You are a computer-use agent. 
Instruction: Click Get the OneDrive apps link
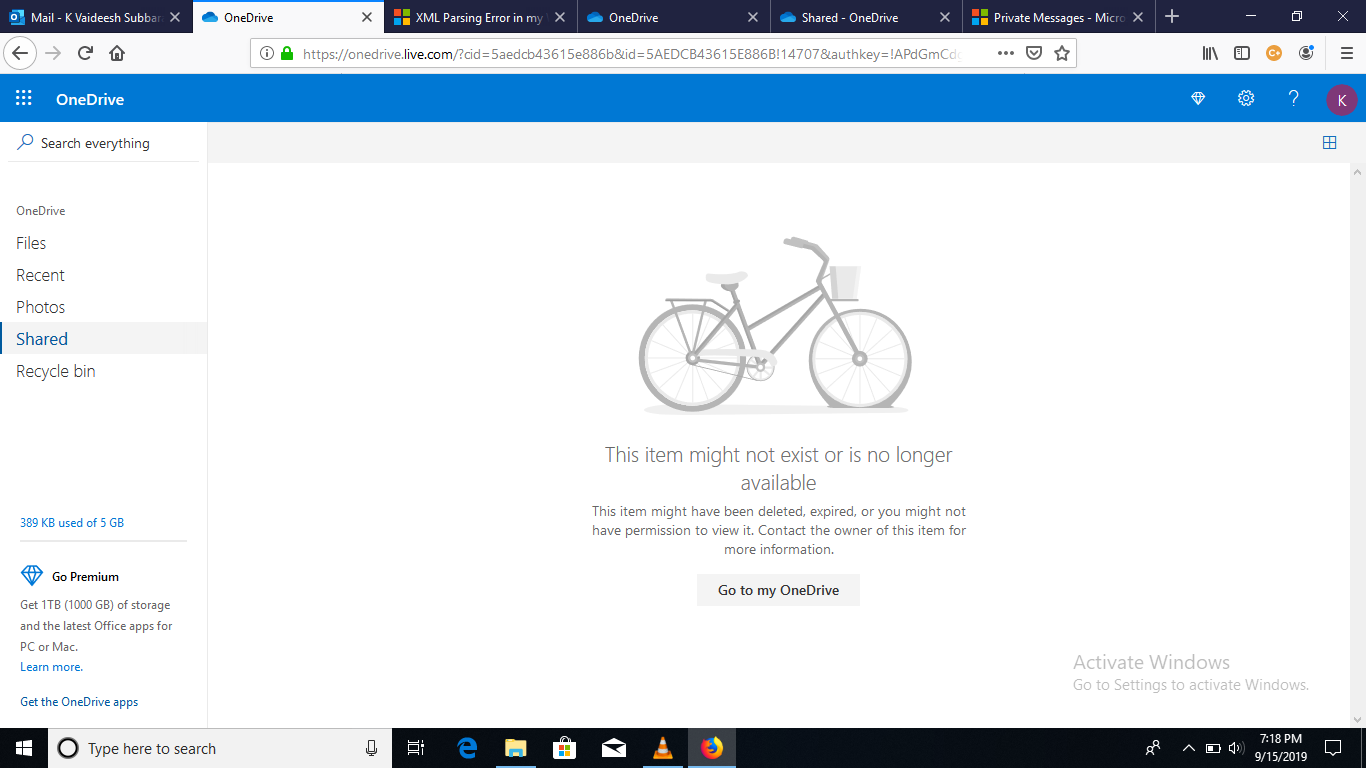(79, 702)
